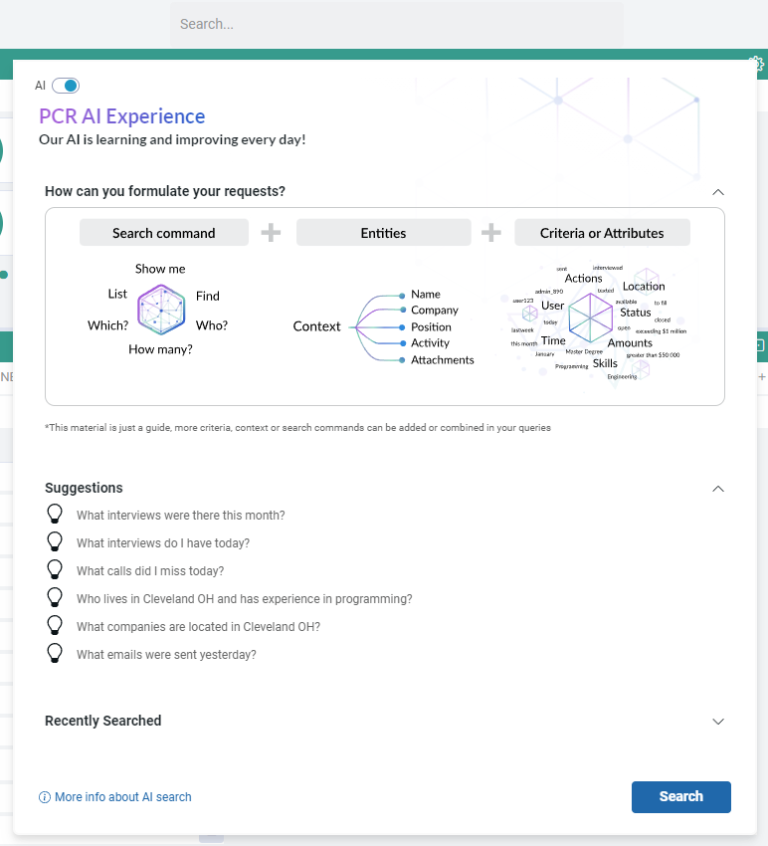Click the lightbulb beside 'What interviews do I have today?'
Screen dimensions: 768x846
(x=55, y=542)
